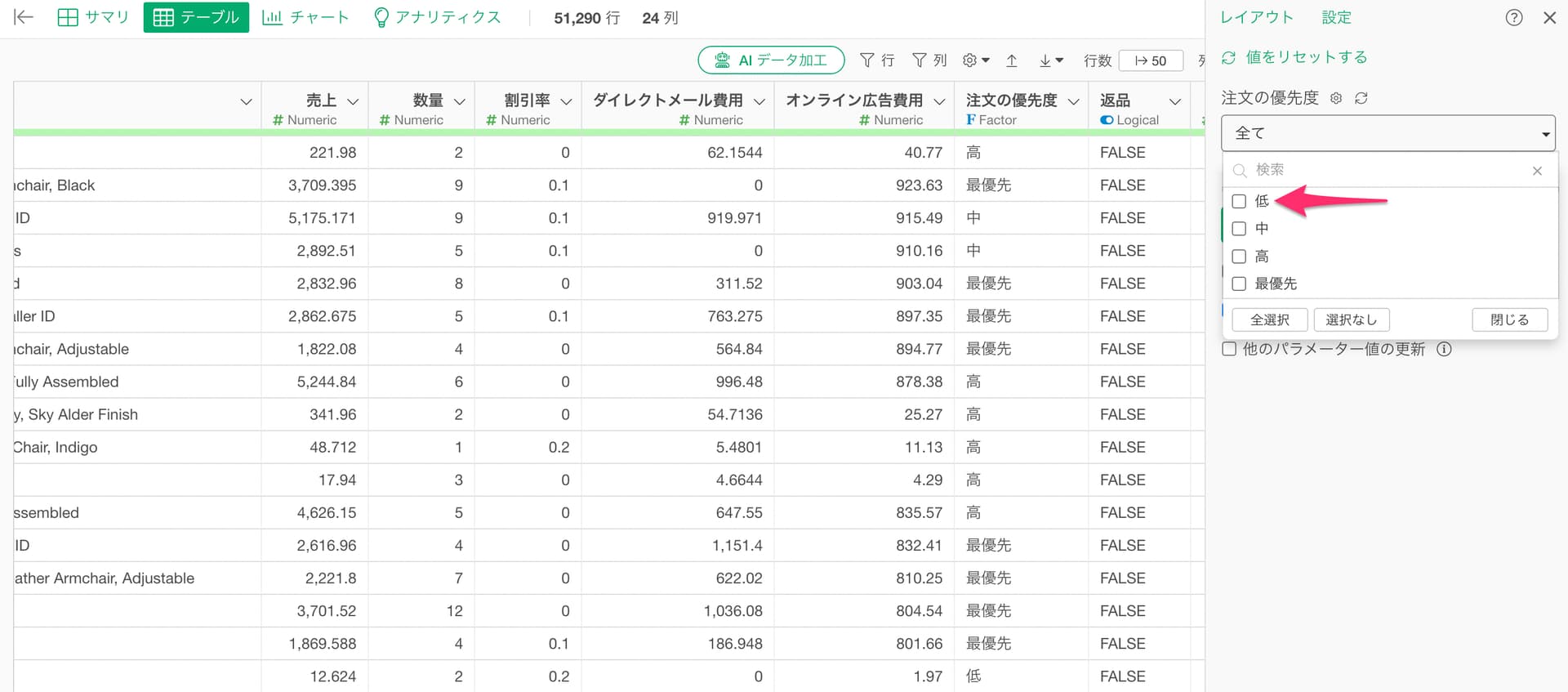Open the アナリティクス tab

tap(436, 17)
